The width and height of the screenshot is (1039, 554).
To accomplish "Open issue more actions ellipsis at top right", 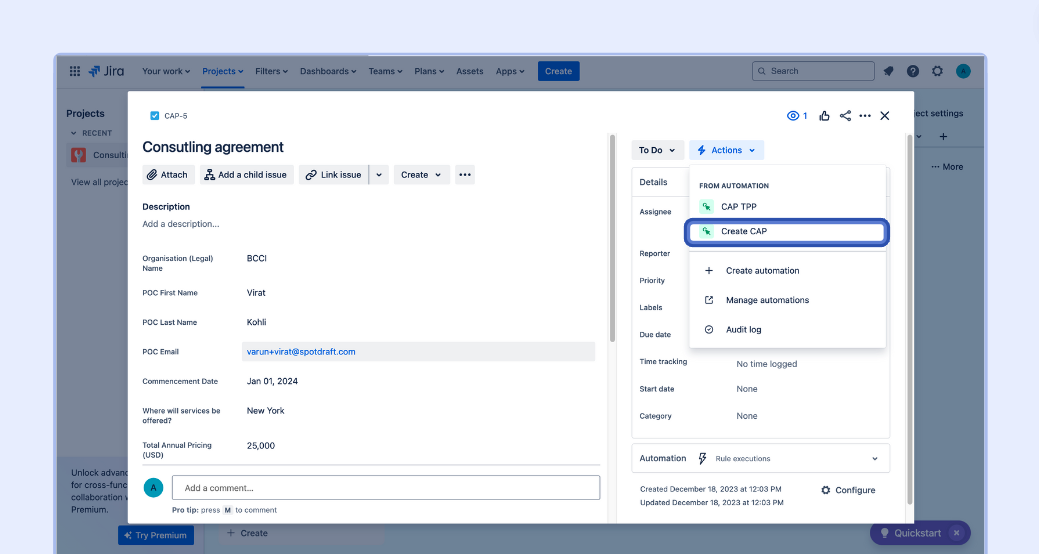I will pyautogui.click(x=865, y=116).
